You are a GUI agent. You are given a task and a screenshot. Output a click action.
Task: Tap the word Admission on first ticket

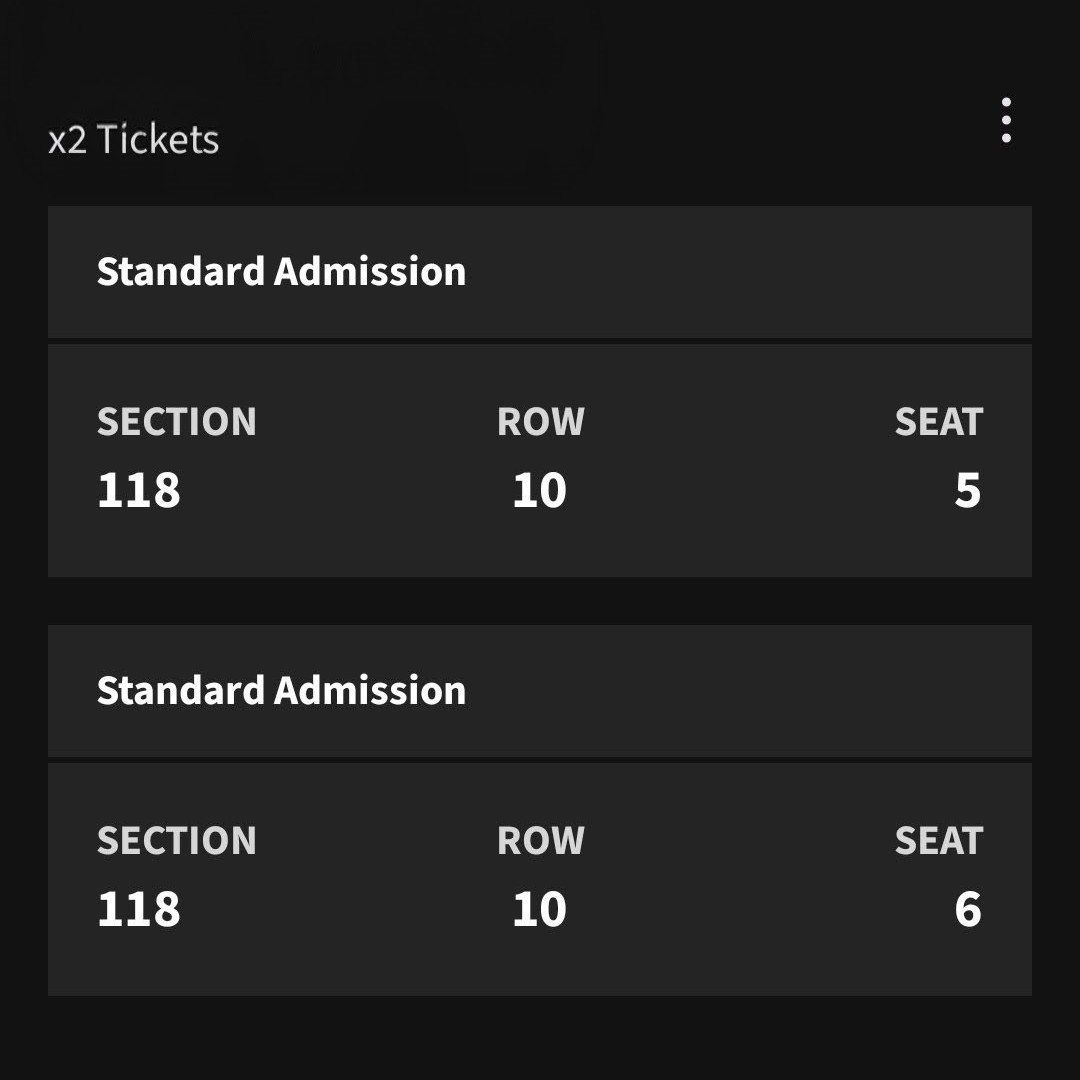[x=371, y=272]
